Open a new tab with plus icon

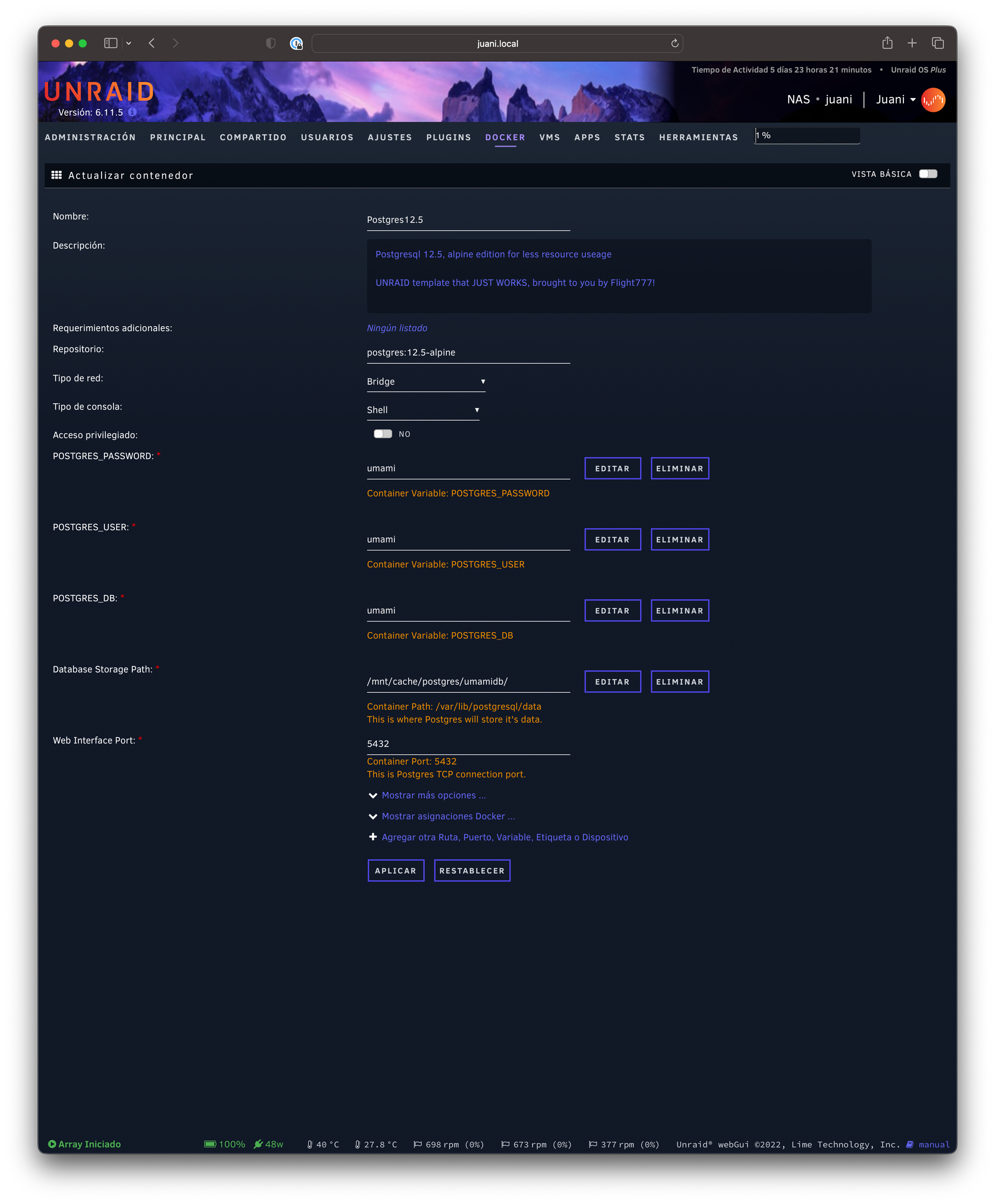click(x=912, y=43)
